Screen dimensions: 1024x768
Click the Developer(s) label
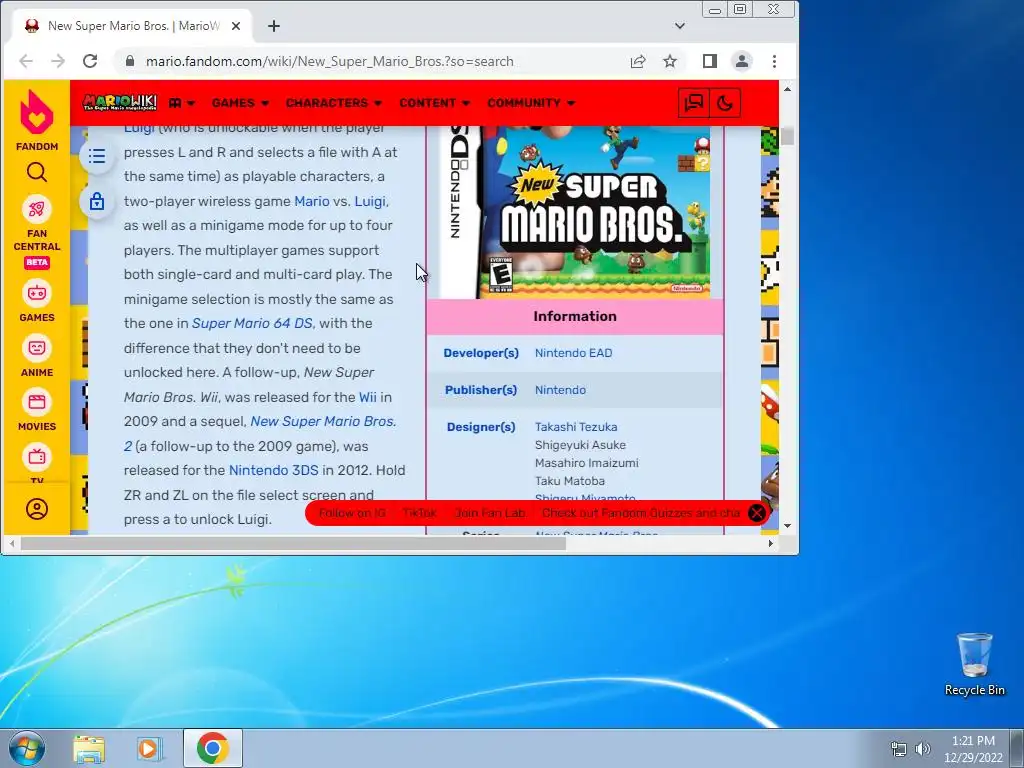point(481,353)
